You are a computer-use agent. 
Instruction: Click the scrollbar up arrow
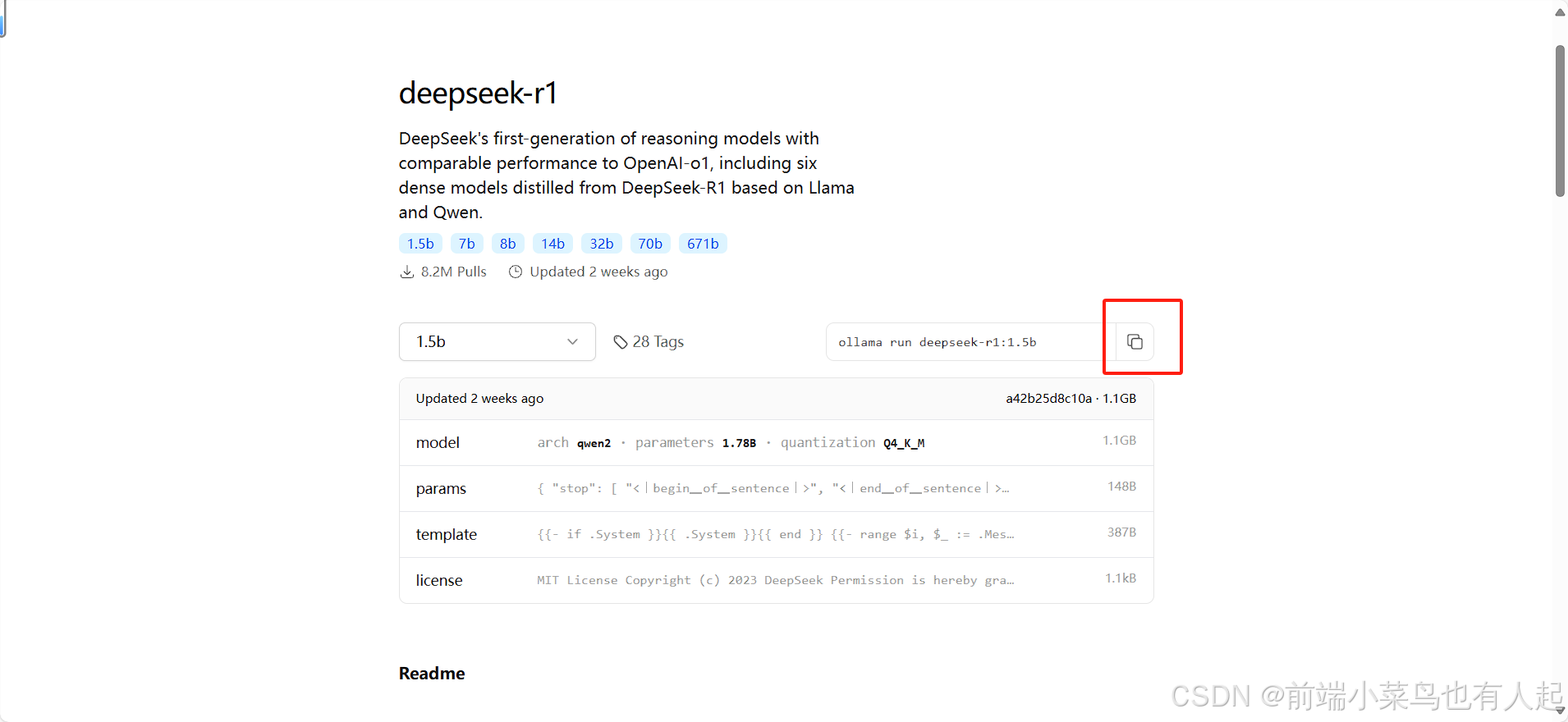click(x=1560, y=12)
